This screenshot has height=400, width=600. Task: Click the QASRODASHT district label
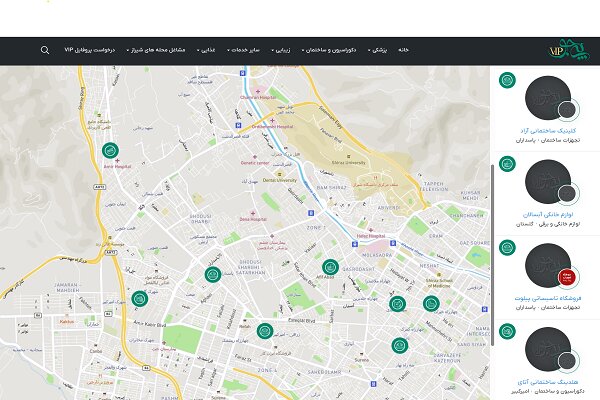point(359,269)
